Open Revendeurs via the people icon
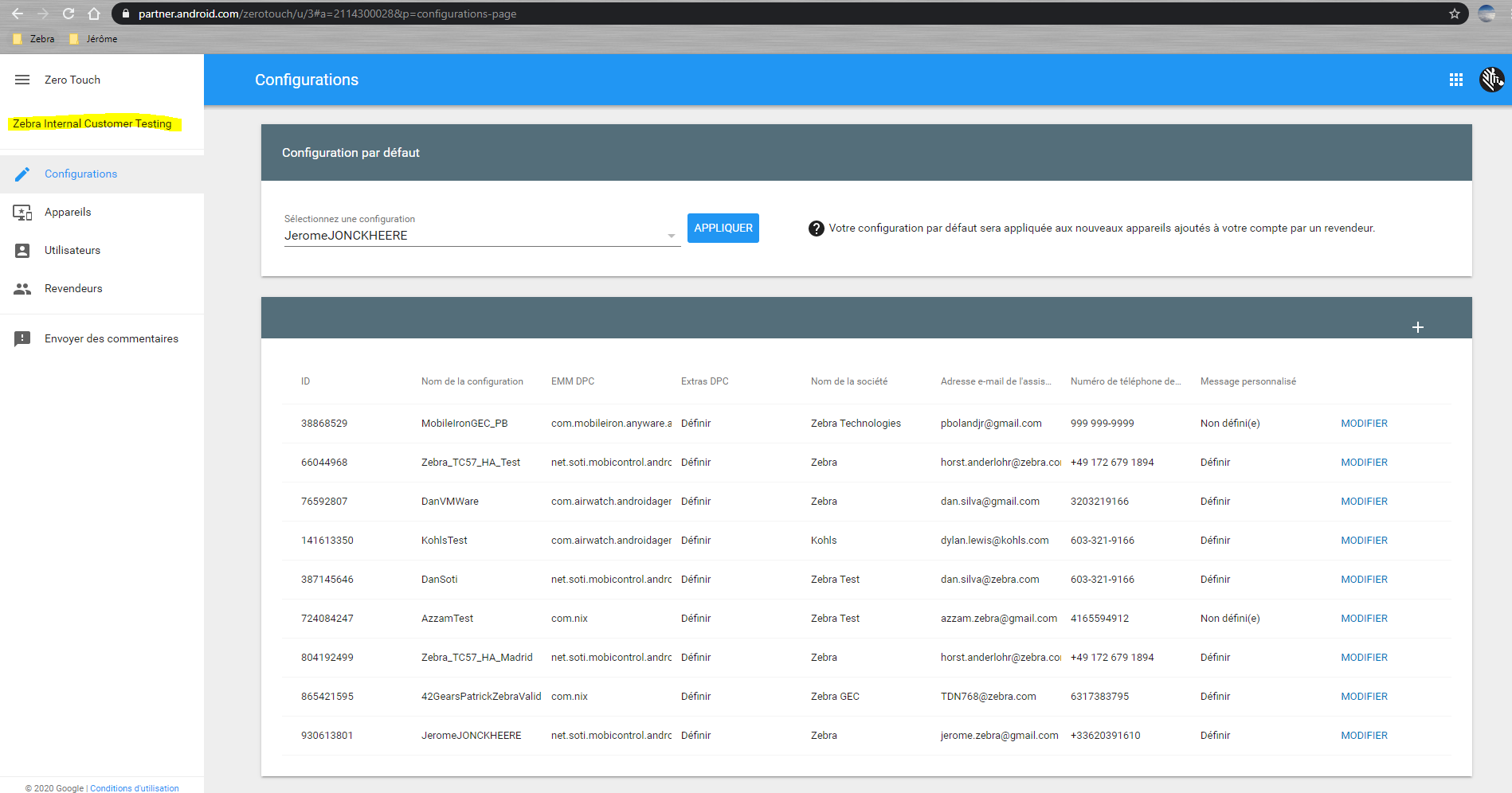This screenshot has width=1512, height=793. (23, 288)
